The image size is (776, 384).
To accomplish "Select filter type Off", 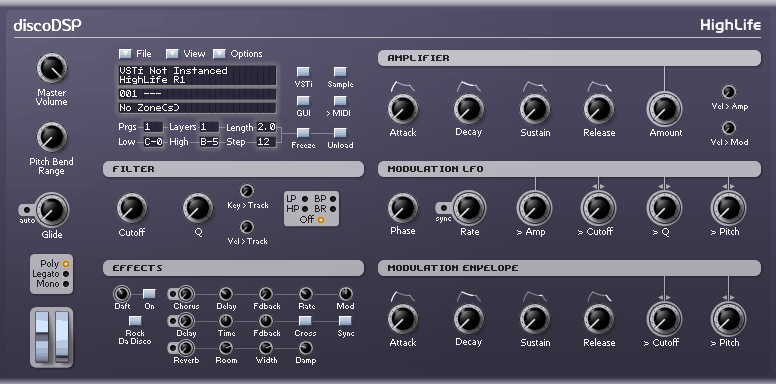I will 321,220.
